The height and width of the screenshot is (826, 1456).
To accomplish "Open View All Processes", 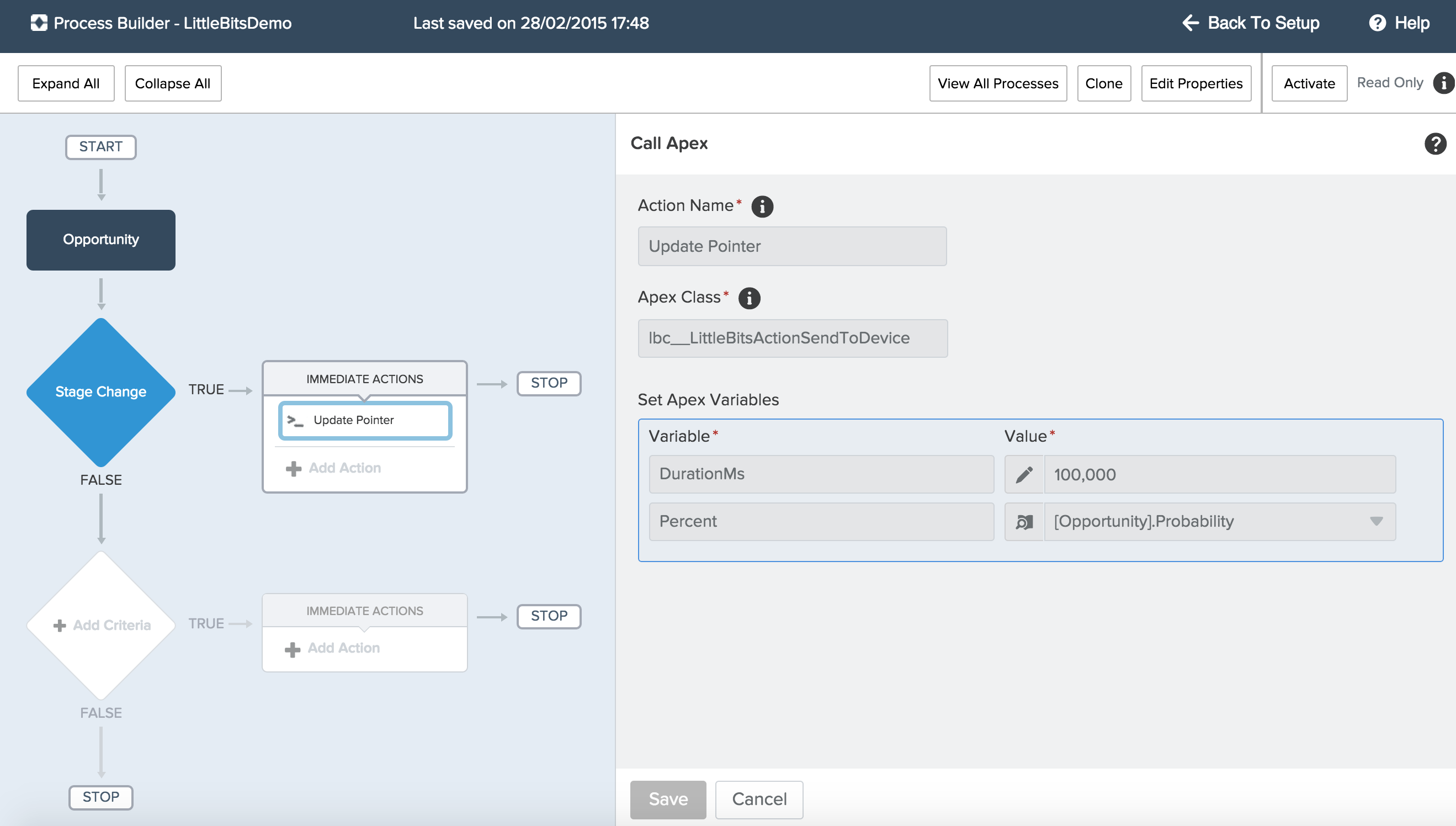I will click(997, 83).
